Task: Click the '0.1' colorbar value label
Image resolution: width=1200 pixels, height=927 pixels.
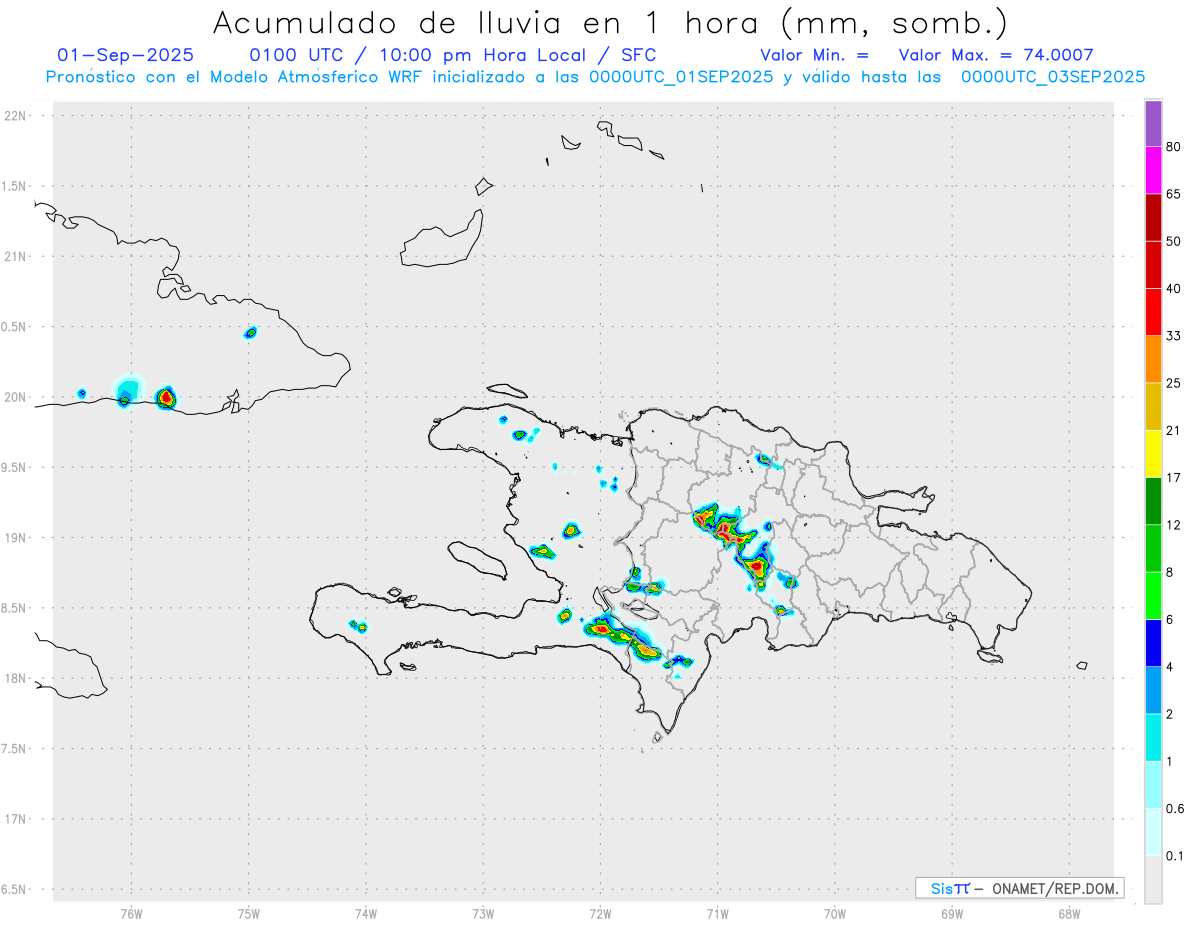Action: [1176, 856]
